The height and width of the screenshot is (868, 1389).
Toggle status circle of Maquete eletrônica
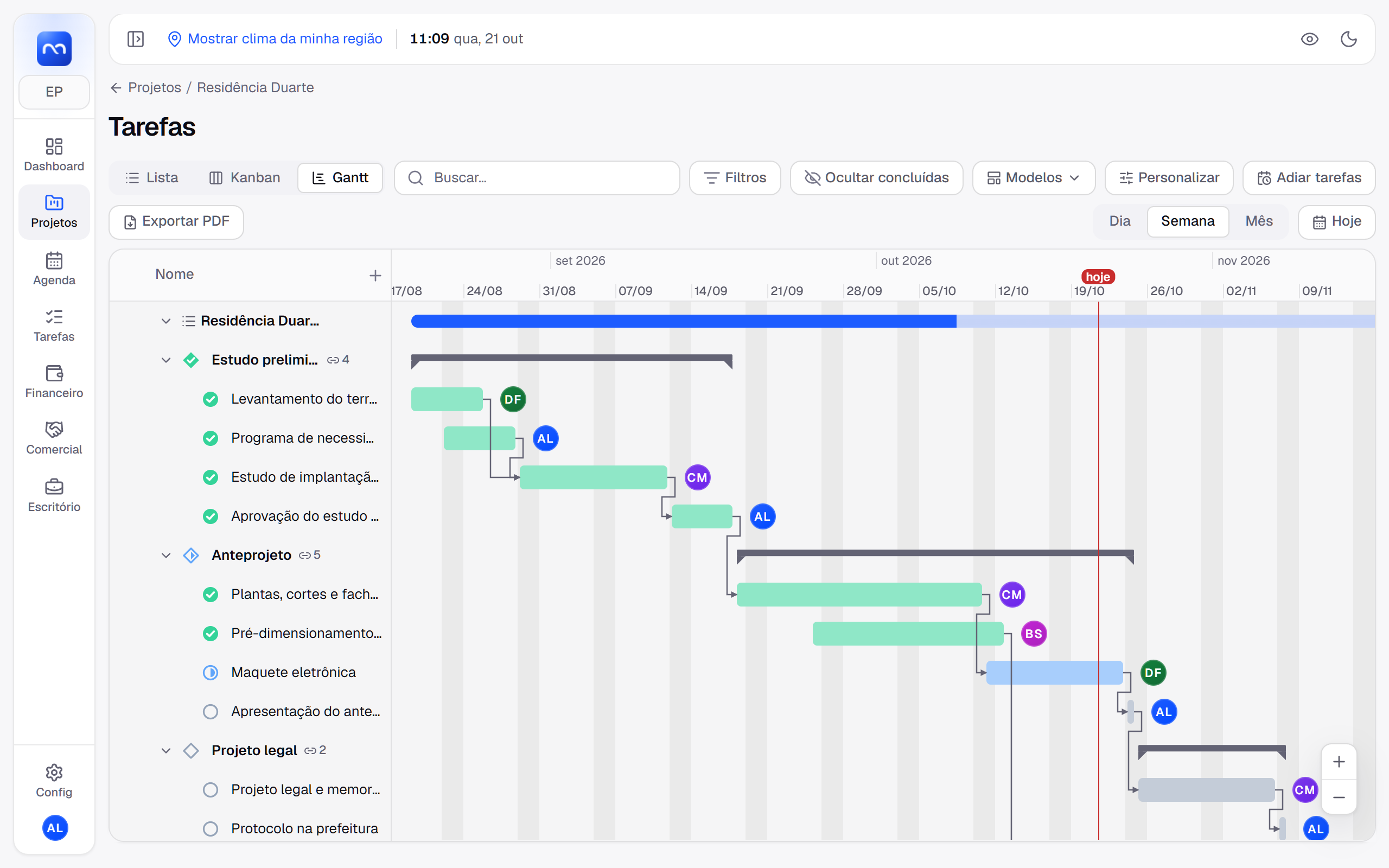211,673
